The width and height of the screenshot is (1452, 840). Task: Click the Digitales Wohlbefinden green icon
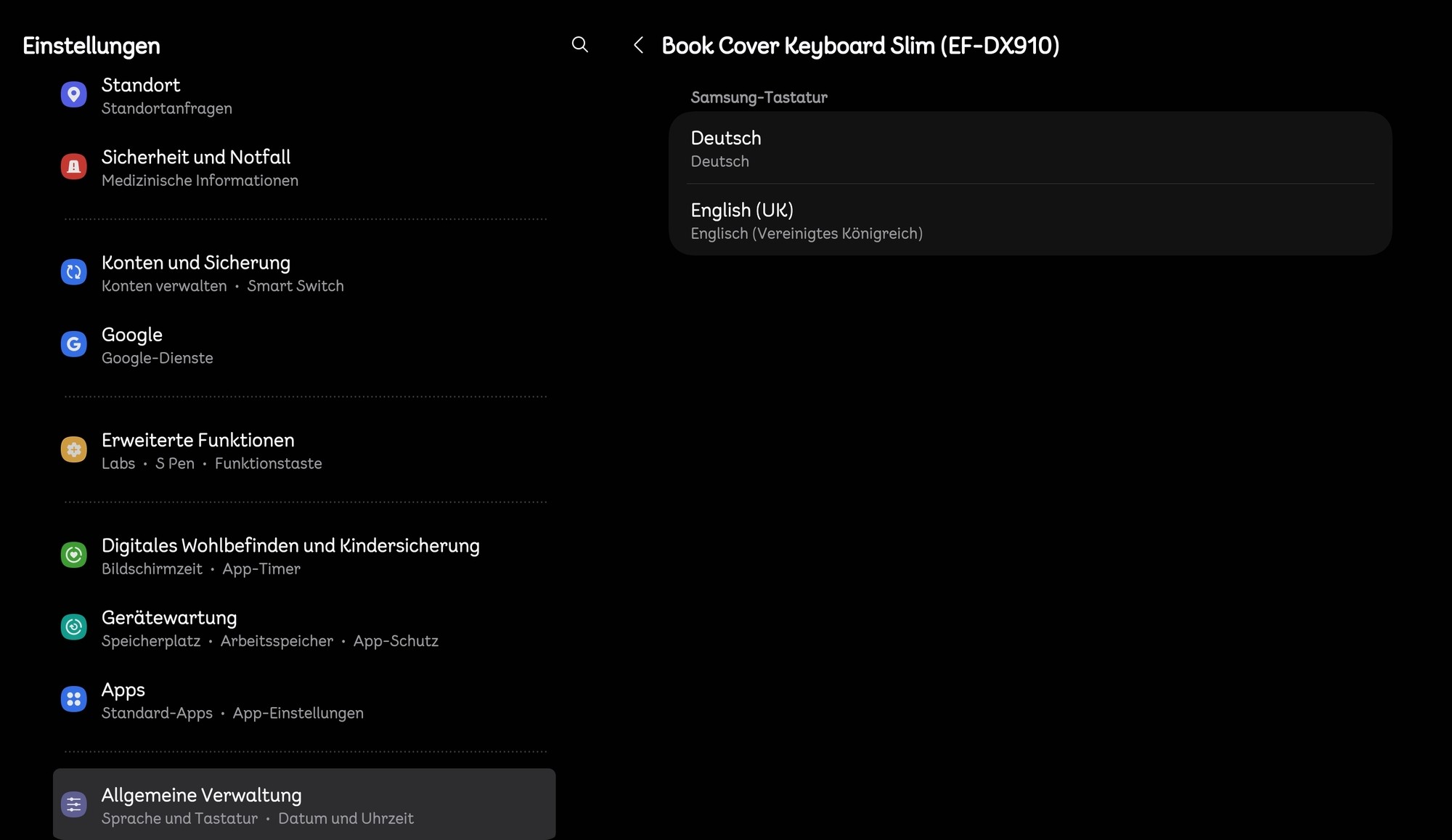(73, 555)
